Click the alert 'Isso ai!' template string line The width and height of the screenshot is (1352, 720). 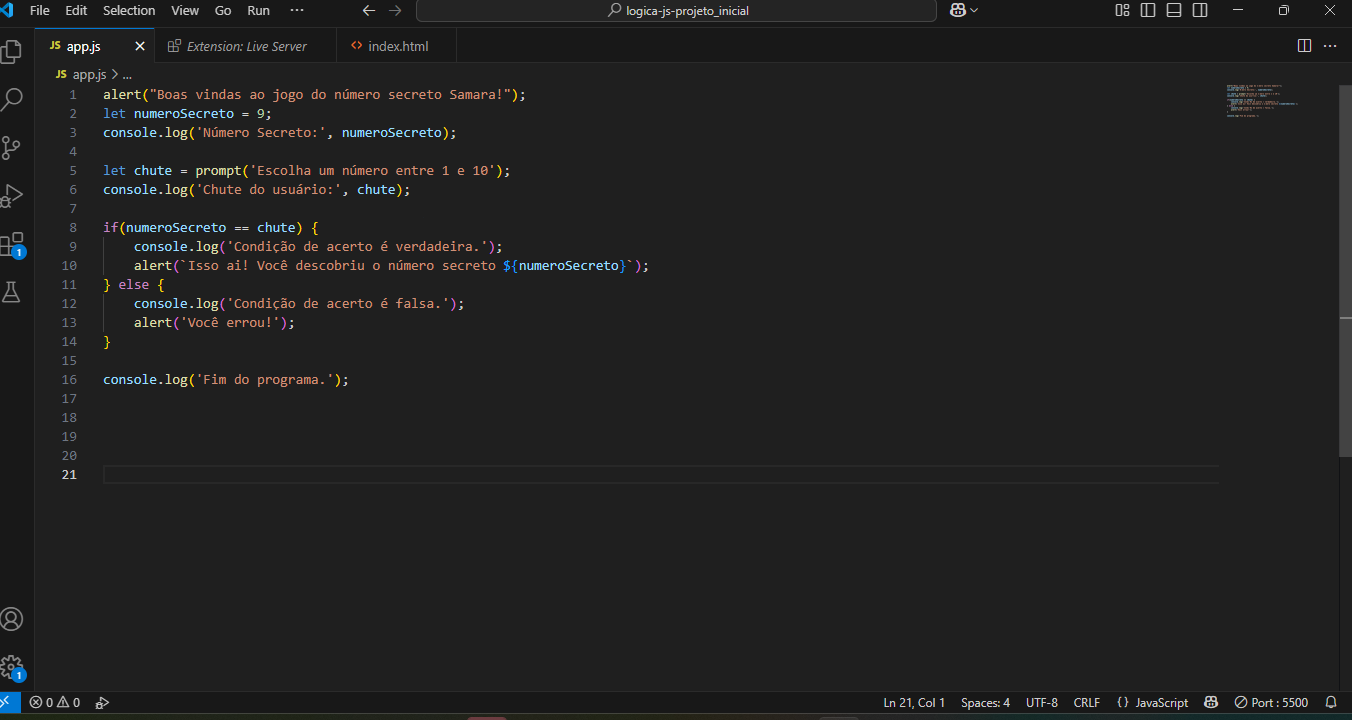click(x=392, y=266)
